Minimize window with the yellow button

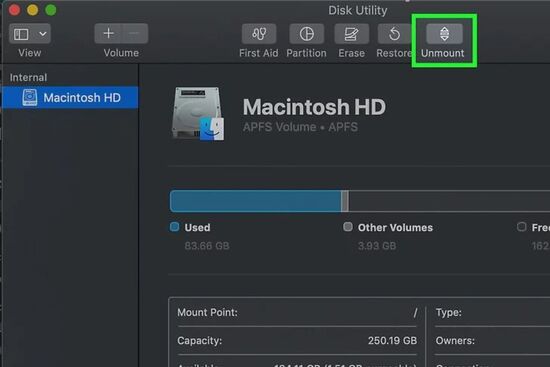[33, 10]
